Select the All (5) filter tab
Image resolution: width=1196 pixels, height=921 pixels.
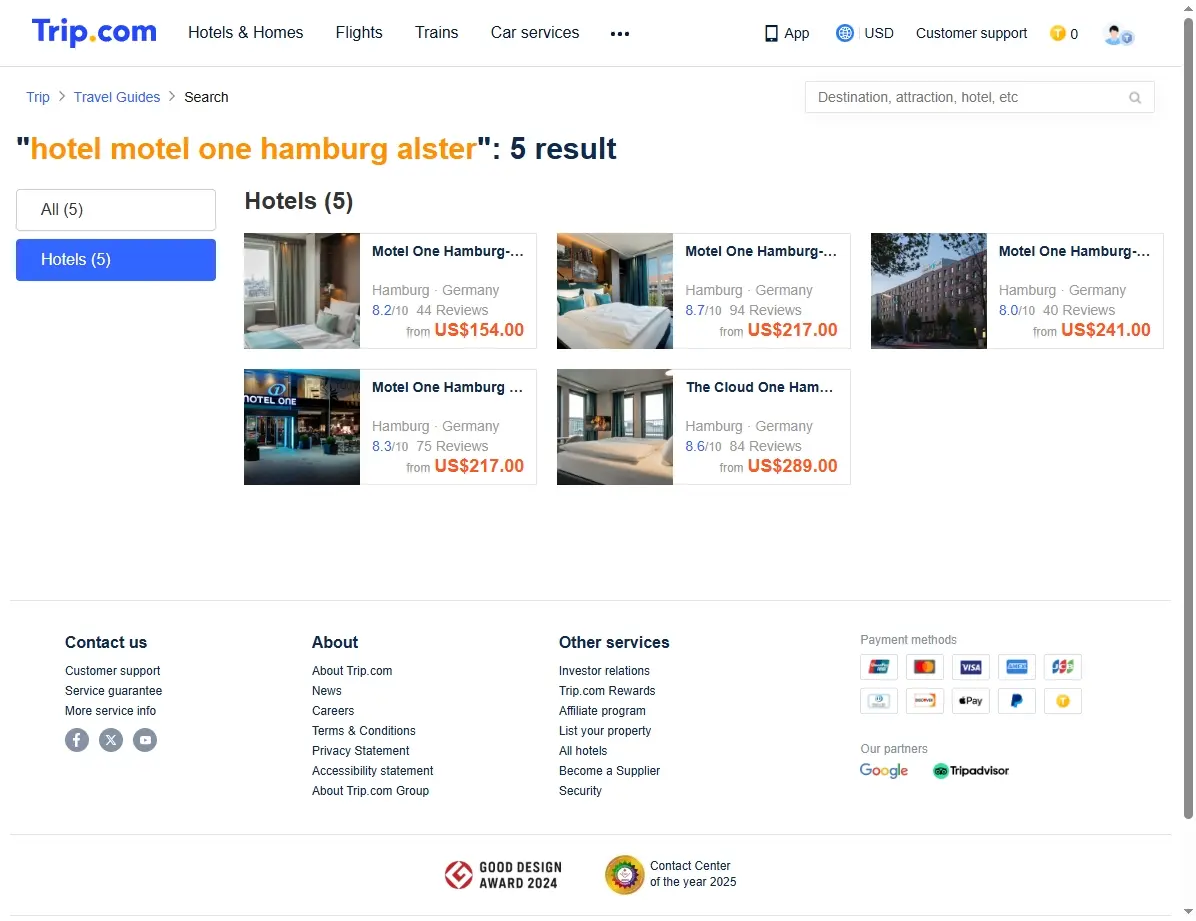116,210
